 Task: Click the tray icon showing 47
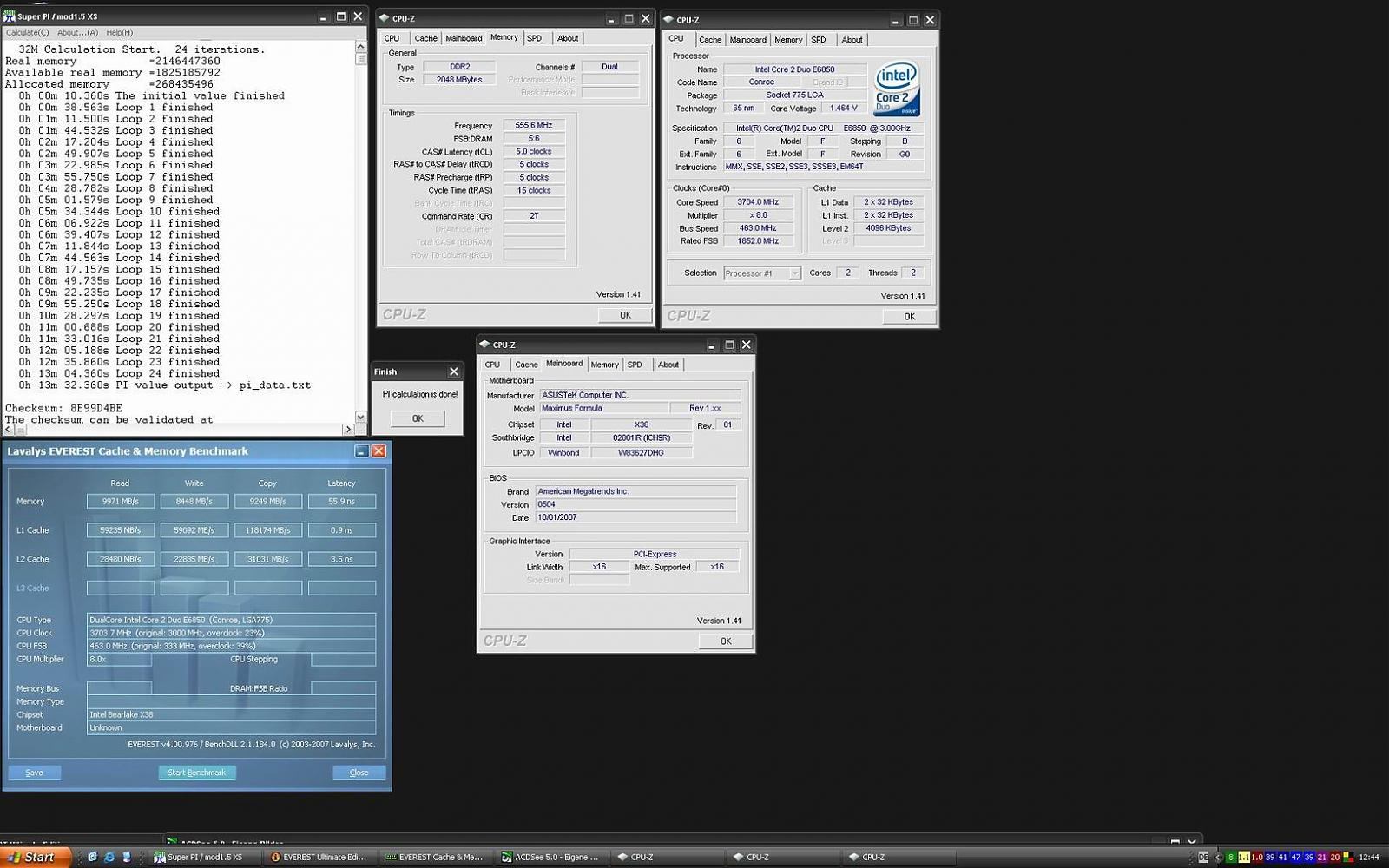click(x=1296, y=858)
